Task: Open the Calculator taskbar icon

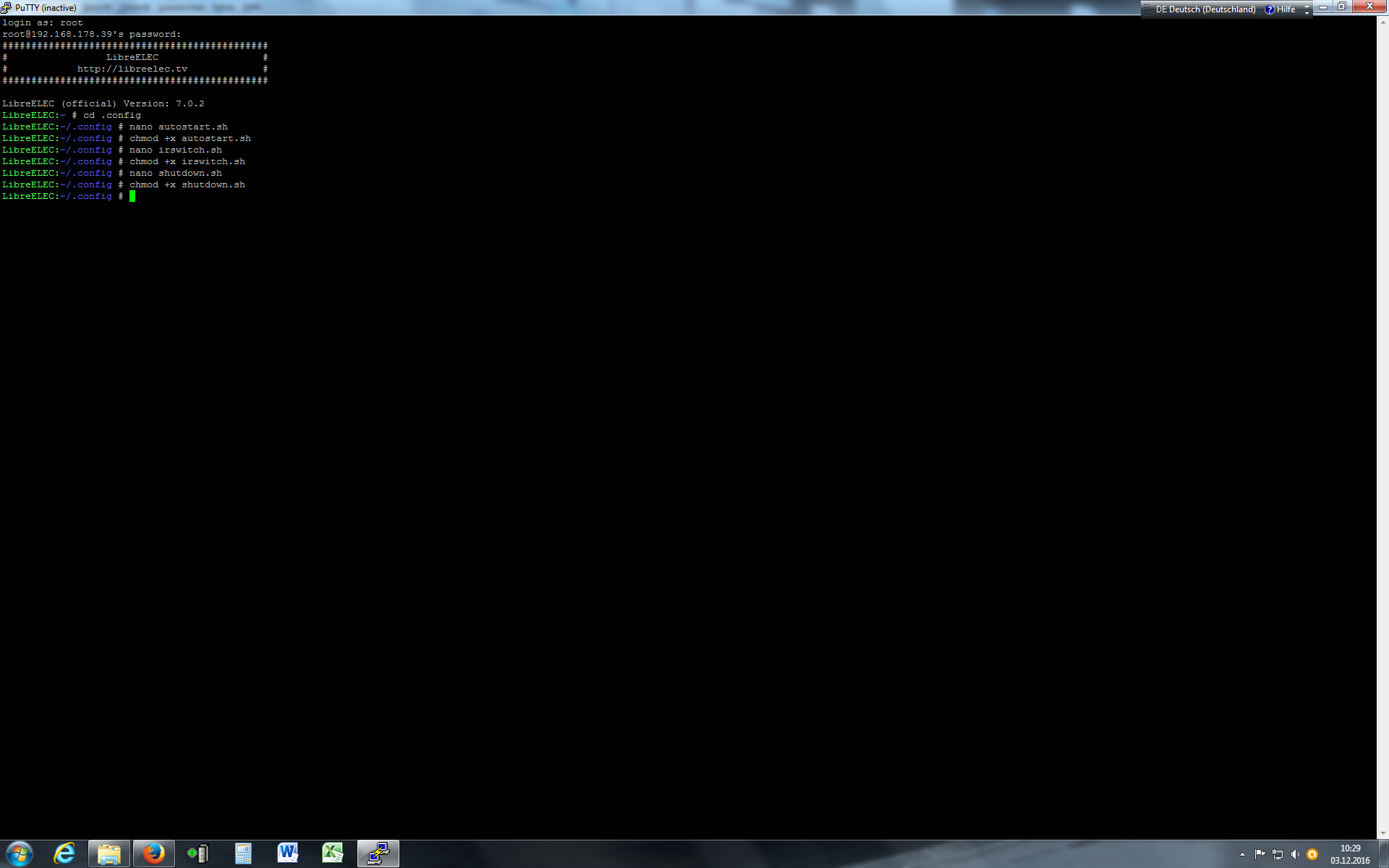Action: (243, 854)
